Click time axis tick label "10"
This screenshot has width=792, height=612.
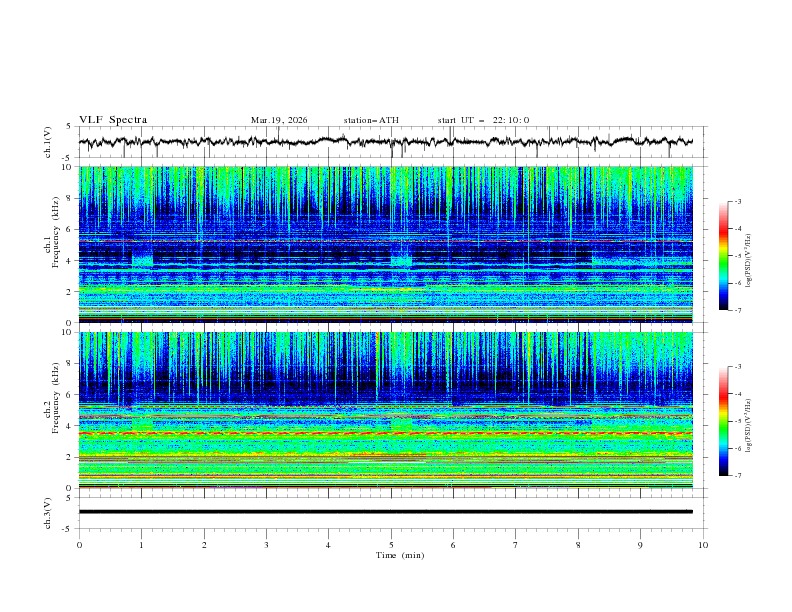coord(703,545)
